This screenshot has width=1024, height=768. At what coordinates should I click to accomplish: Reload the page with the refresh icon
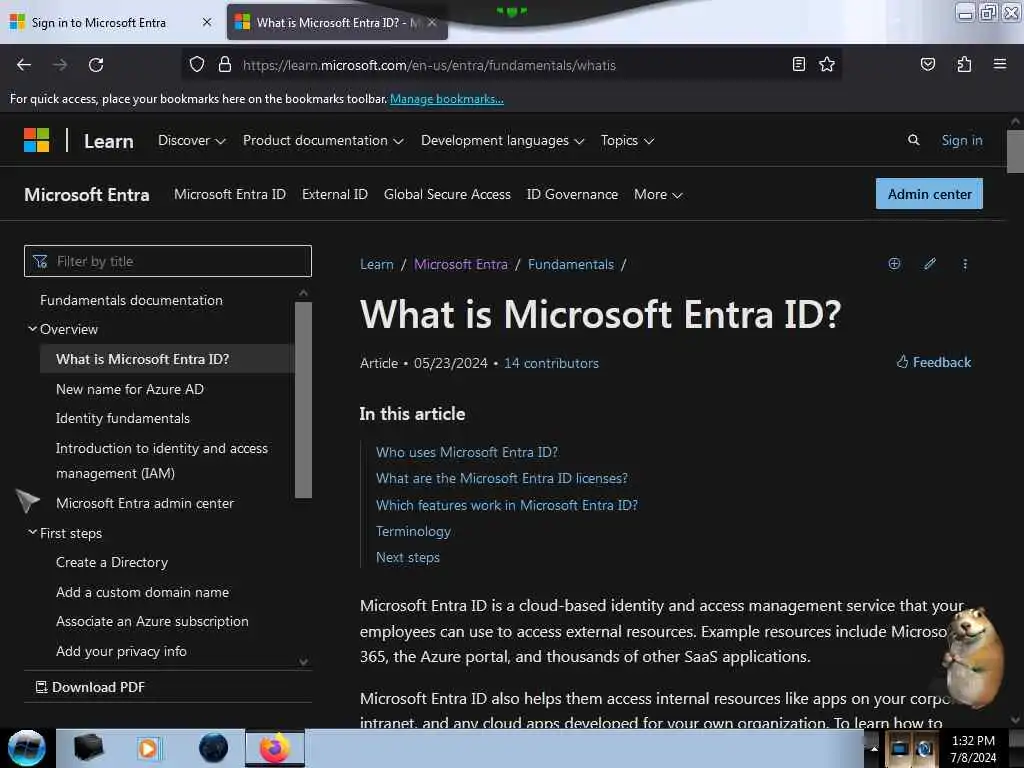(x=96, y=65)
